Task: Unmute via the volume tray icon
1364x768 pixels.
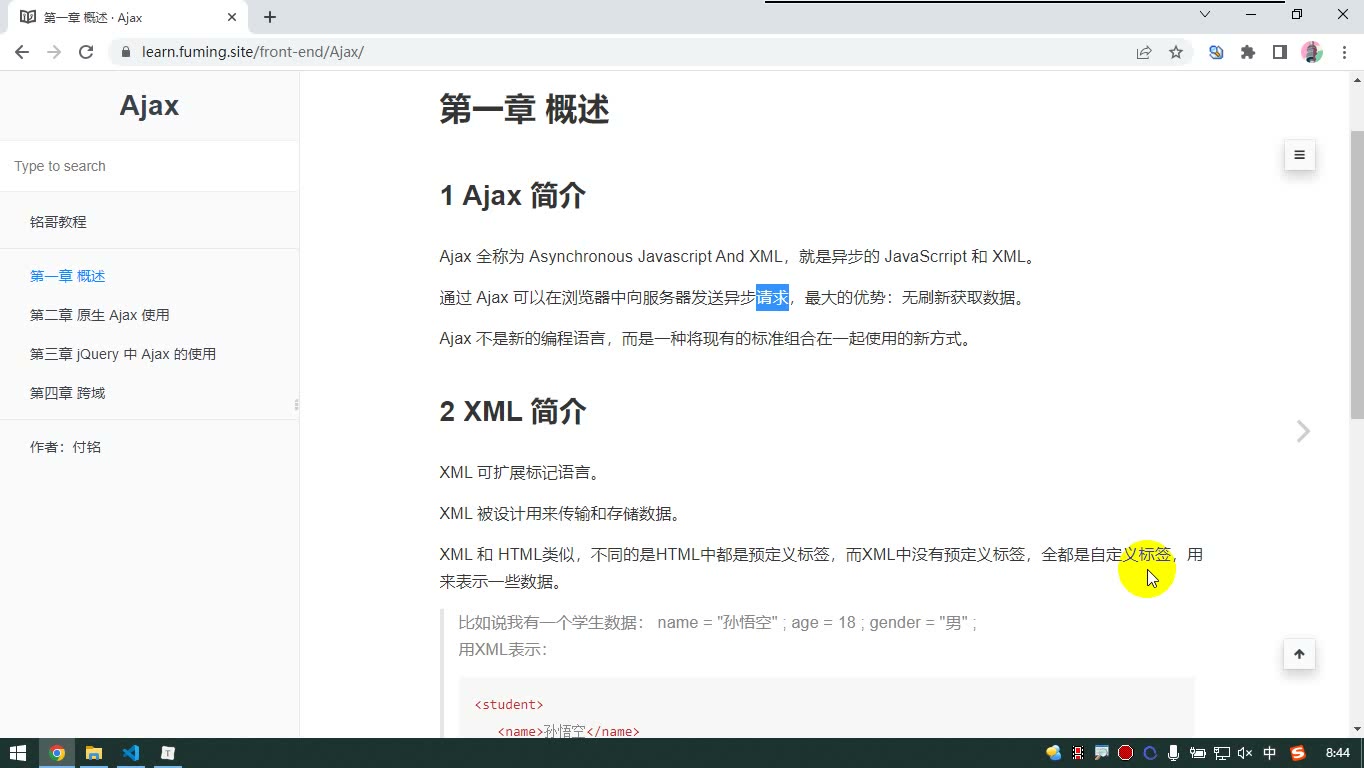Action: (1245, 753)
